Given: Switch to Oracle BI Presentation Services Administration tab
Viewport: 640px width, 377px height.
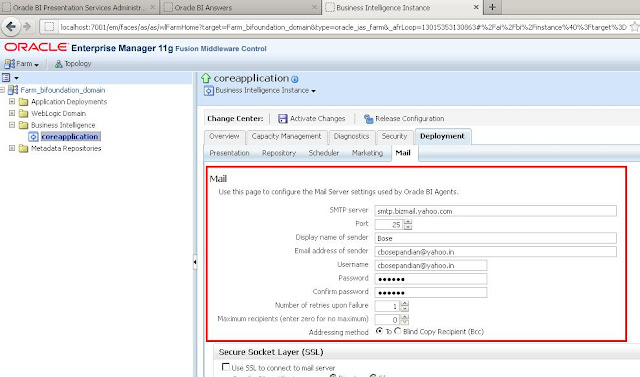Looking at the screenshot, I should pyautogui.click(x=78, y=7).
